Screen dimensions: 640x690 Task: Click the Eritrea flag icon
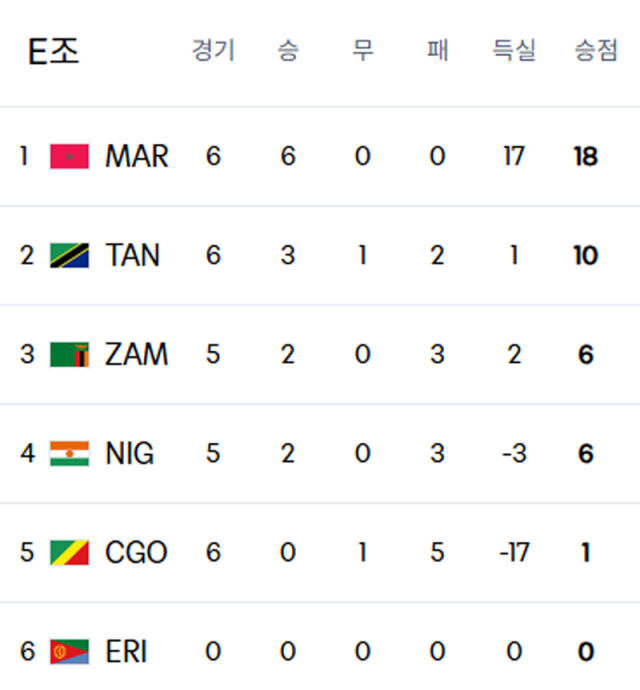point(70,651)
